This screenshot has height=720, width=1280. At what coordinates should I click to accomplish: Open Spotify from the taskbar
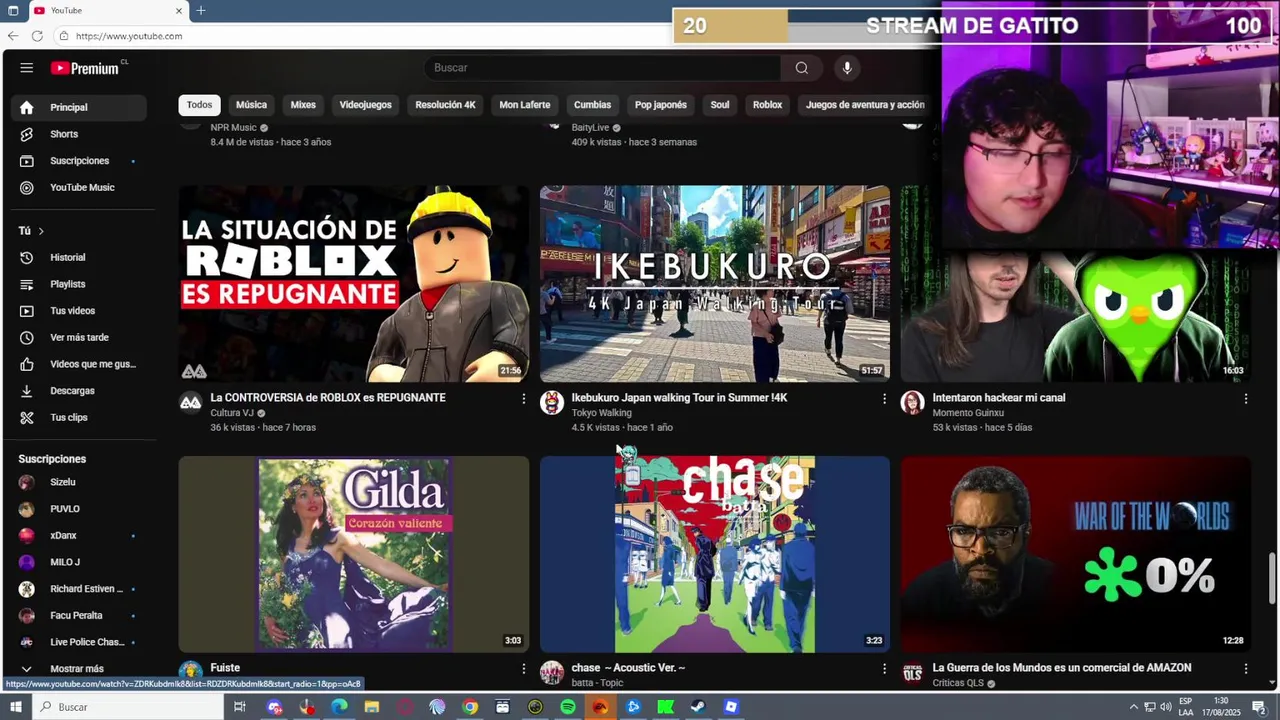coord(568,707)
